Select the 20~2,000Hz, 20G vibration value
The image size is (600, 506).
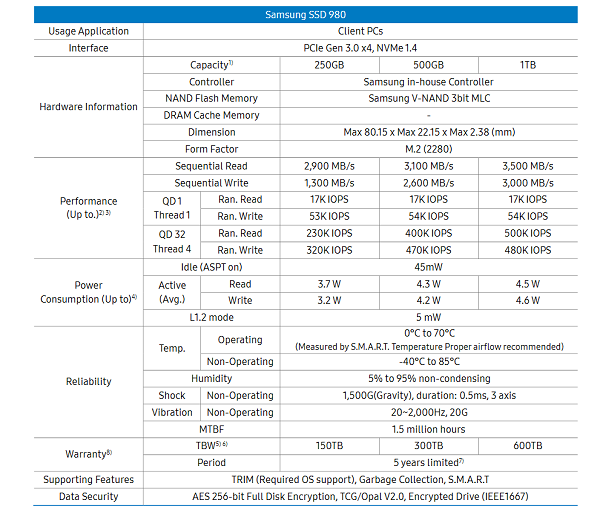pos(429,412)
